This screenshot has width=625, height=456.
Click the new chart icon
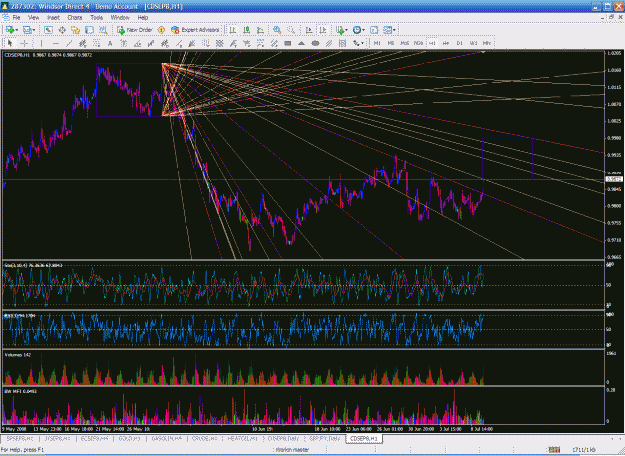pos(10,30)
